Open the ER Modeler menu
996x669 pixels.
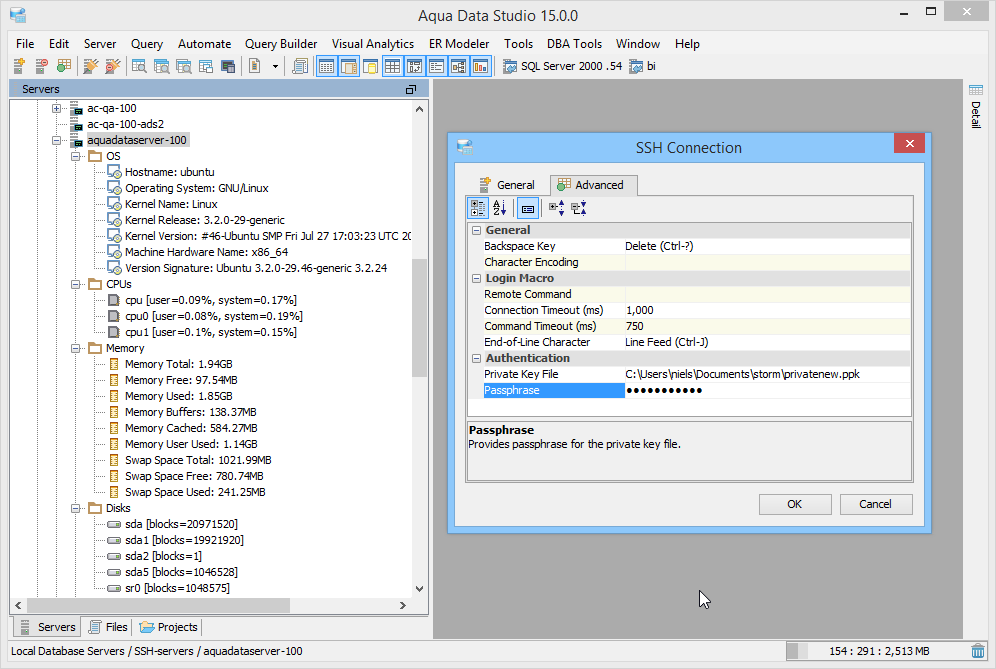pyautogui.click(x=459, y=44)
